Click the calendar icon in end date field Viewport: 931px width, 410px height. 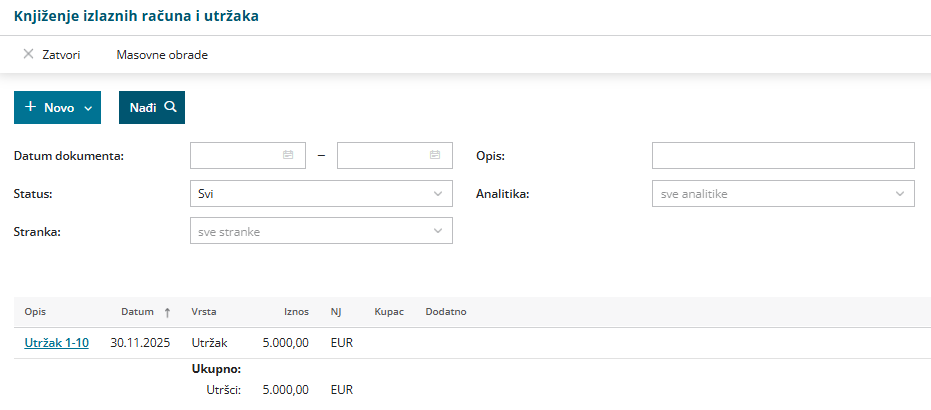pos(435,155)
